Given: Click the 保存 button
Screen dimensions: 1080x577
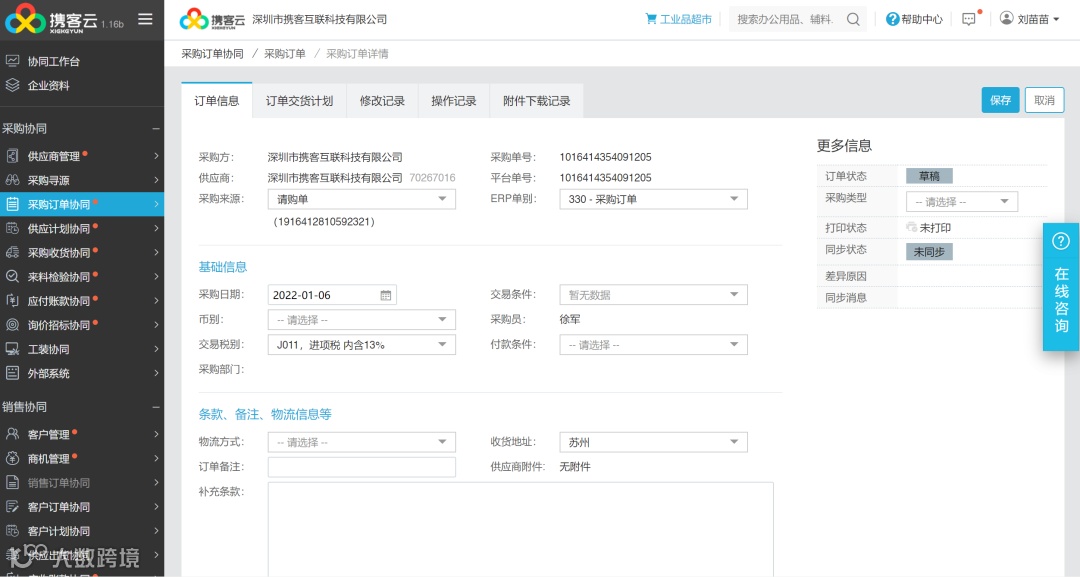Looking at the screenshot, I should (x=1000, y=100).
